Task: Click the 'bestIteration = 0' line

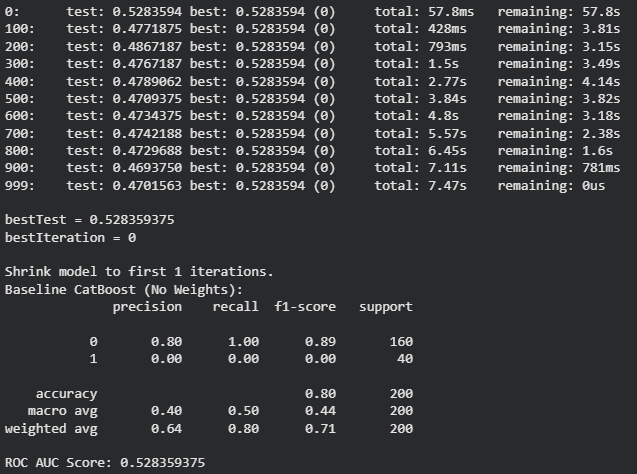Action: (x=70, y=238)
